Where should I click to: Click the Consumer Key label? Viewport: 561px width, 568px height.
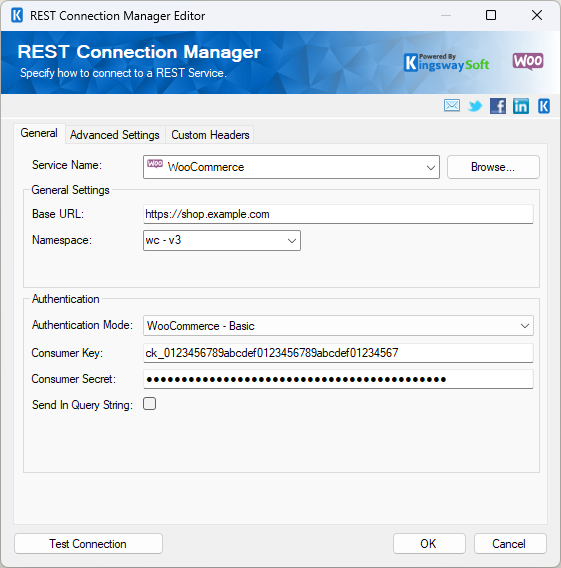[x=67, y=353]
